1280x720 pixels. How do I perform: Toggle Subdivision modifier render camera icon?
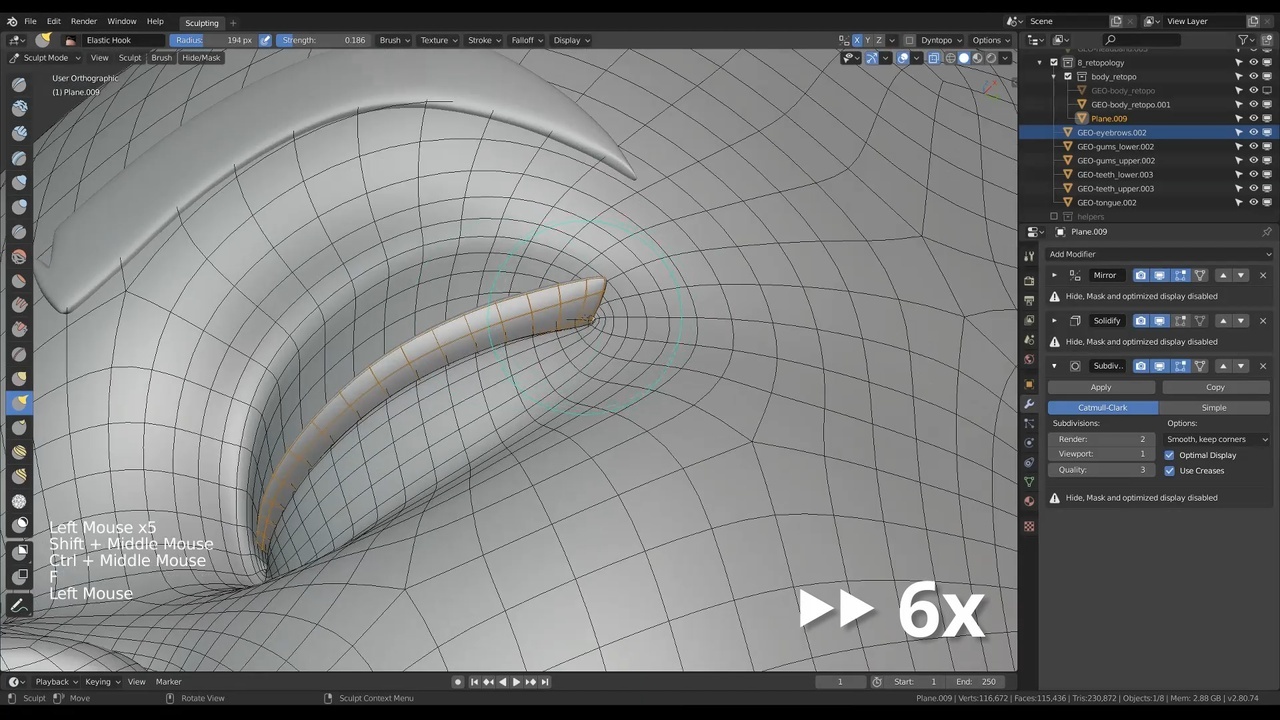coord(1140,366)
